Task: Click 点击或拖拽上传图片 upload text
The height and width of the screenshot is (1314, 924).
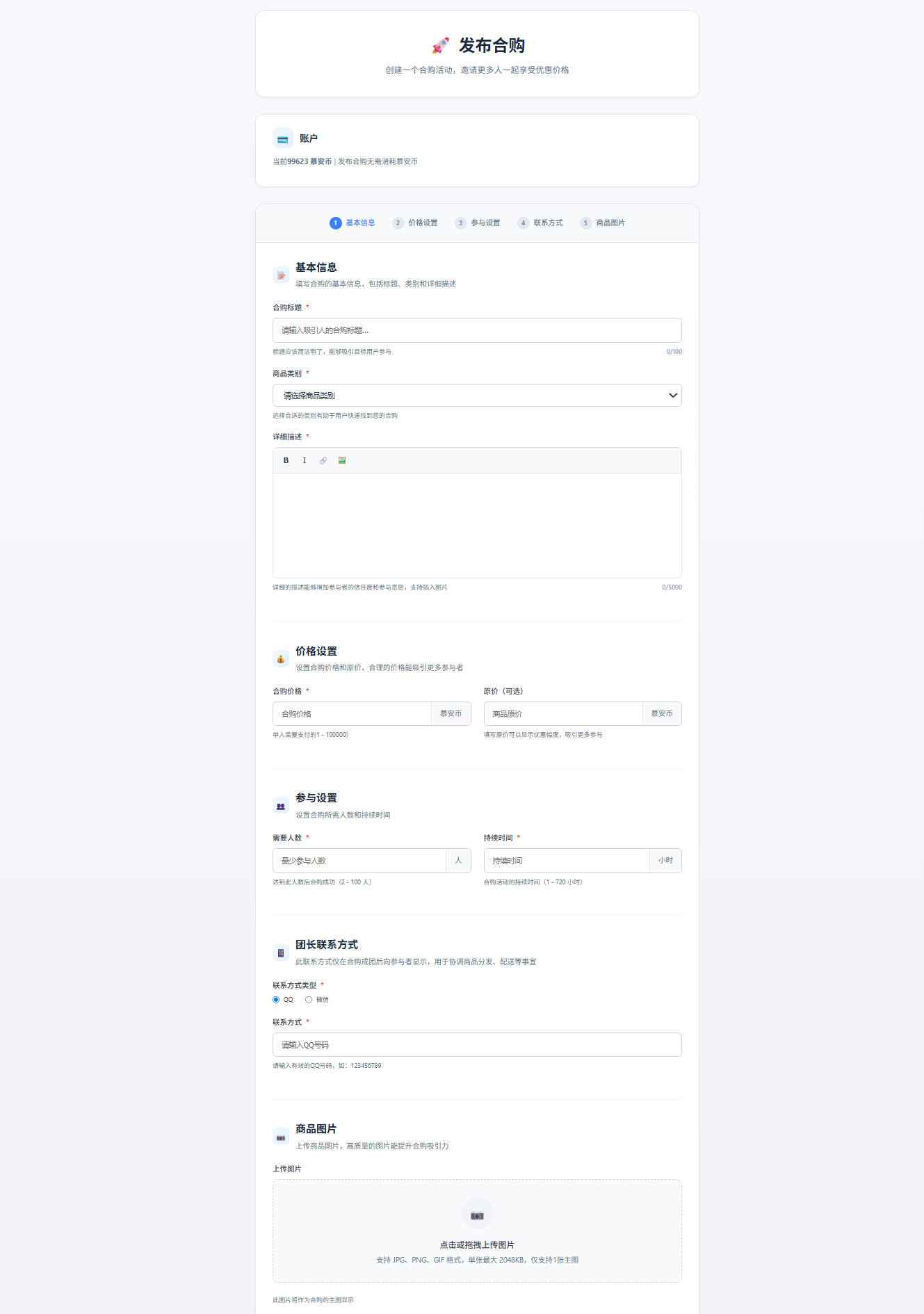Action: (477, 1244)
